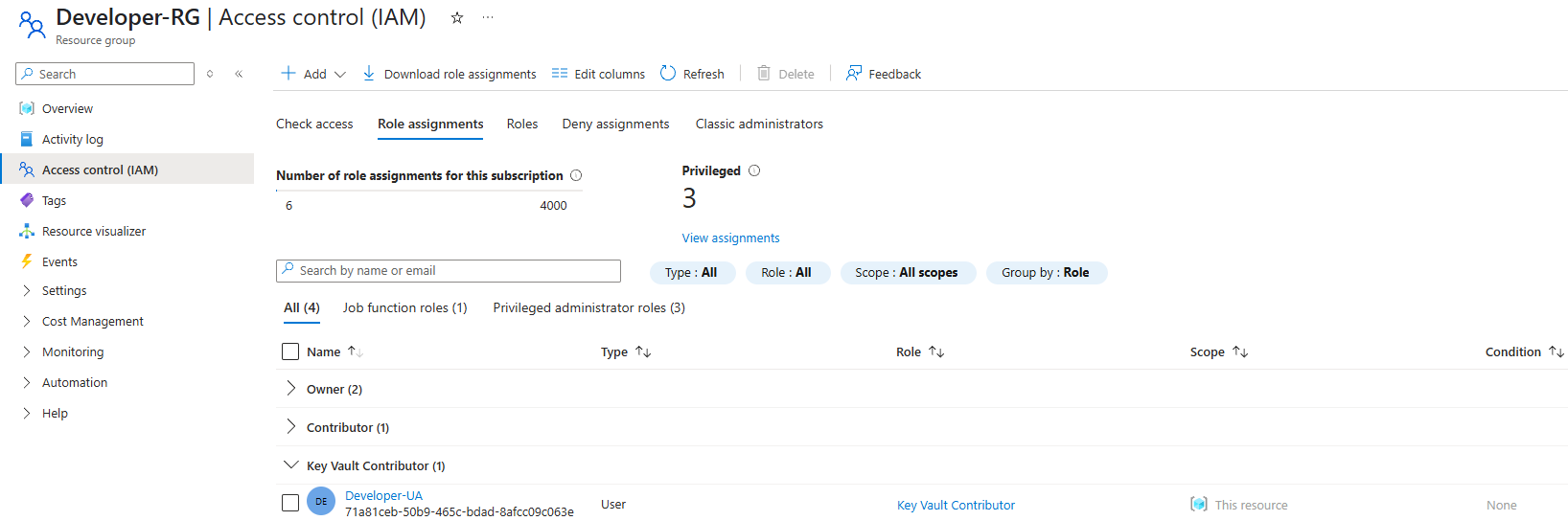Sort by Type column arrows
The width and height of the screenshot is (1568, 521).
[643, 351]
